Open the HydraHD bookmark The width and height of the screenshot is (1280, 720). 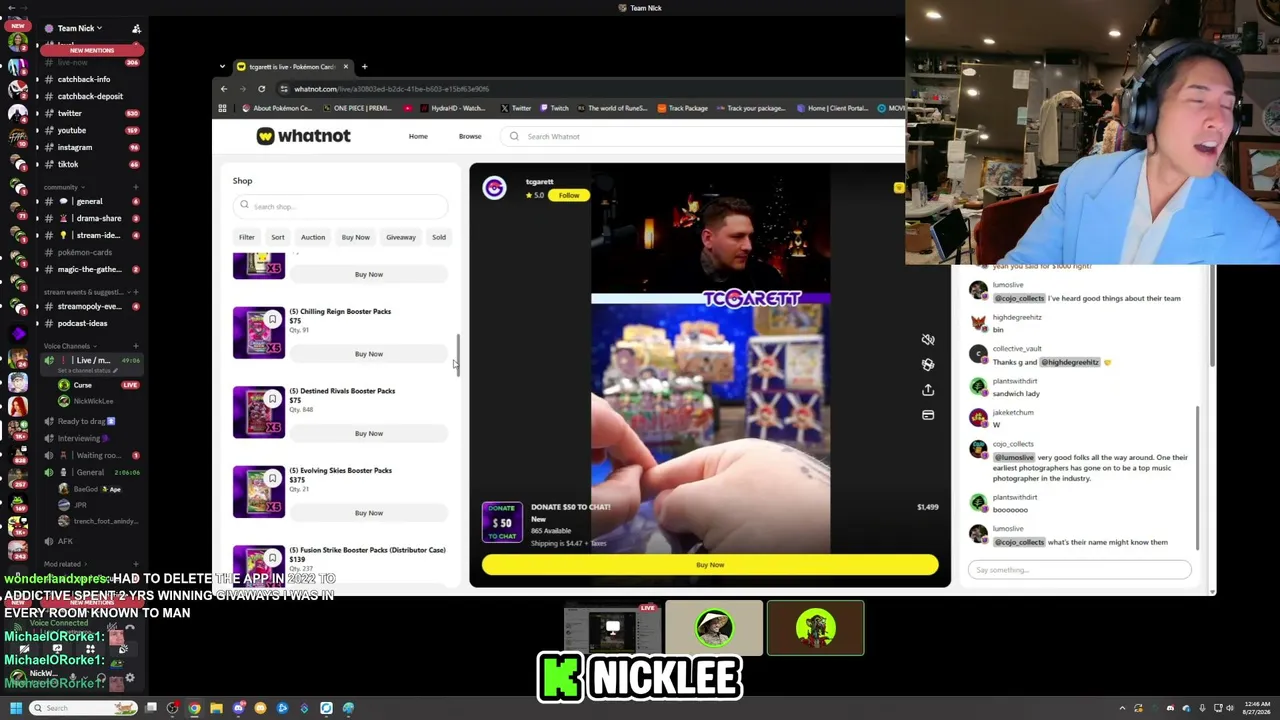[453, 108]
